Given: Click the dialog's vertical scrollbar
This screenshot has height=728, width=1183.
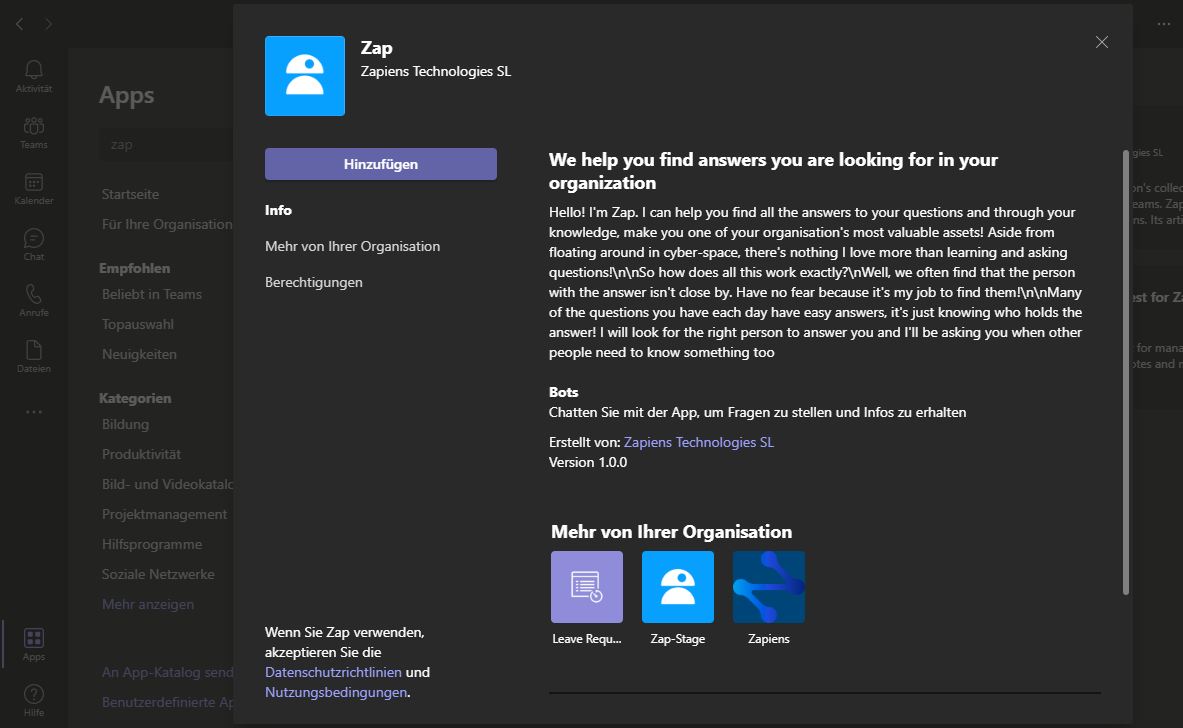Looking at the screenshot, I should tap(1126, 372).
